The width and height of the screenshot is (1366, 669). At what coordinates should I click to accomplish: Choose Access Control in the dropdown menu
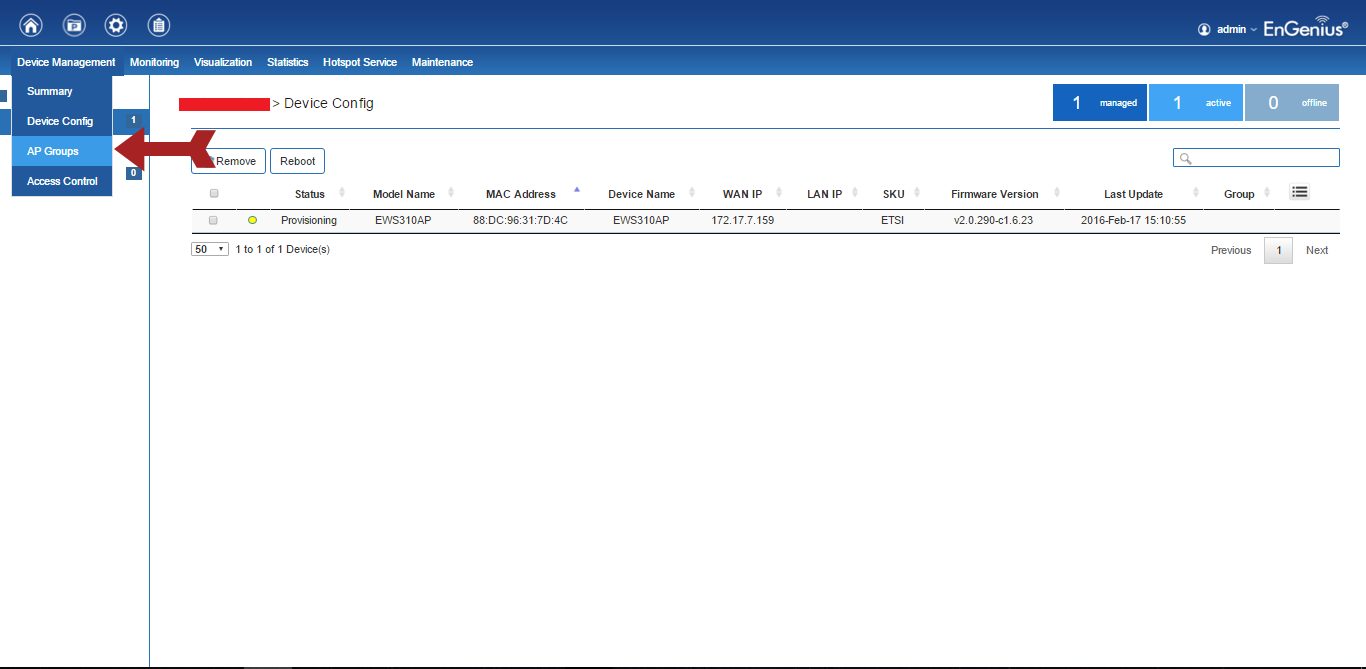pyautogui.click(x=62, y=181)
